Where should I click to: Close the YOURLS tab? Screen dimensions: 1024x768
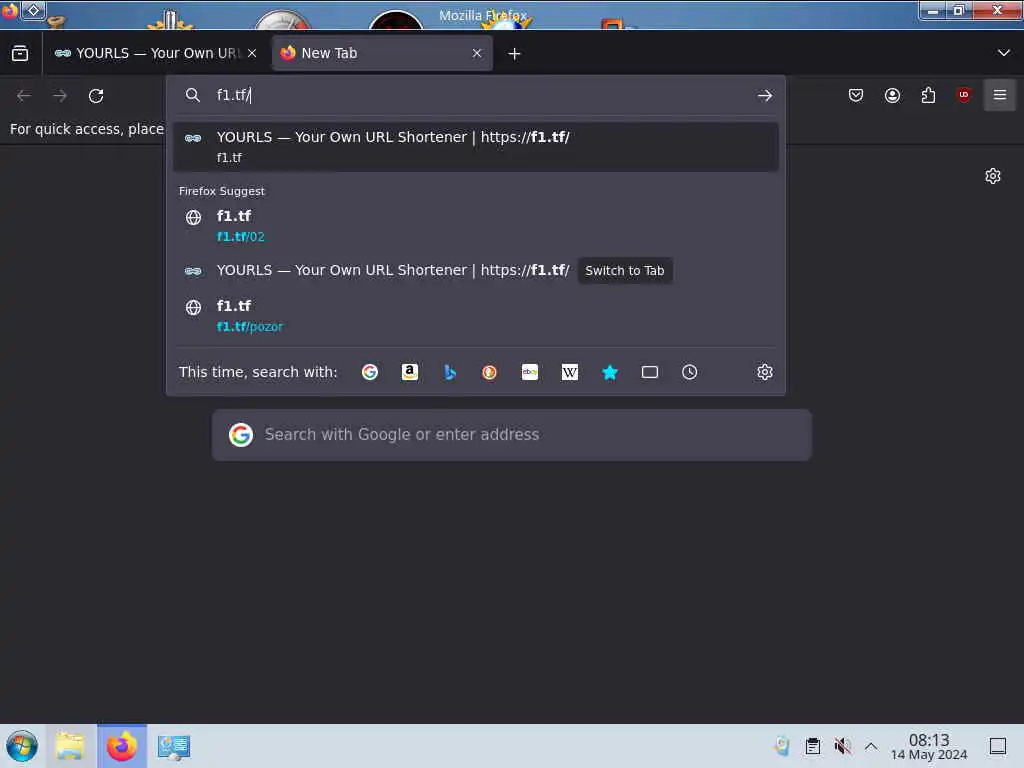[252, 54]
